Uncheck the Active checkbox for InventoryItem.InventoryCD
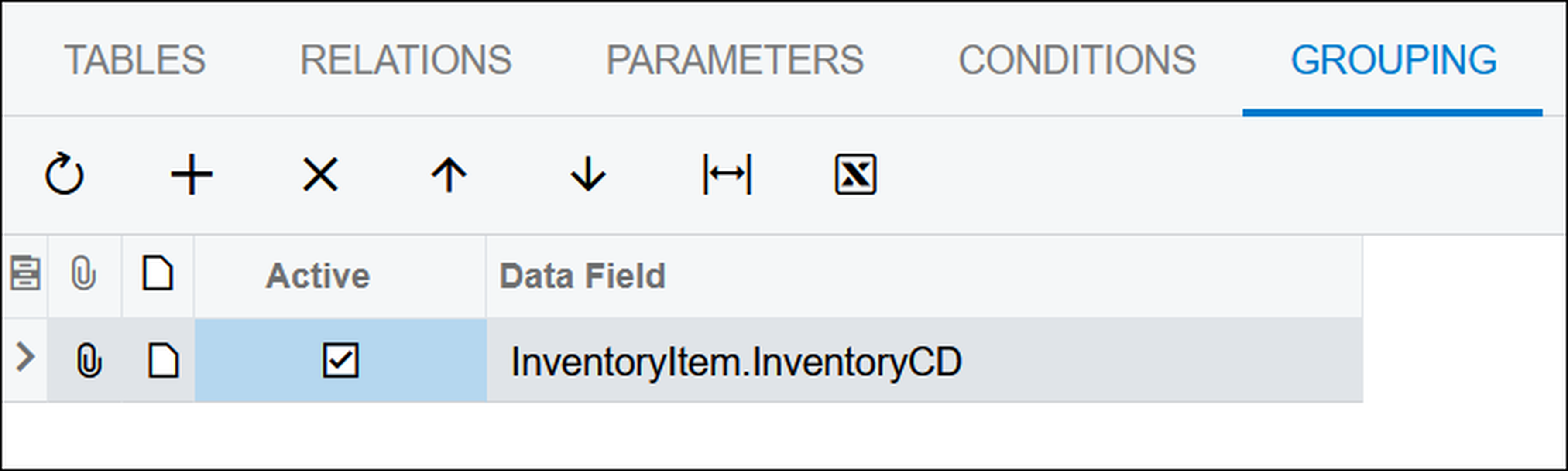 point(340,360)
